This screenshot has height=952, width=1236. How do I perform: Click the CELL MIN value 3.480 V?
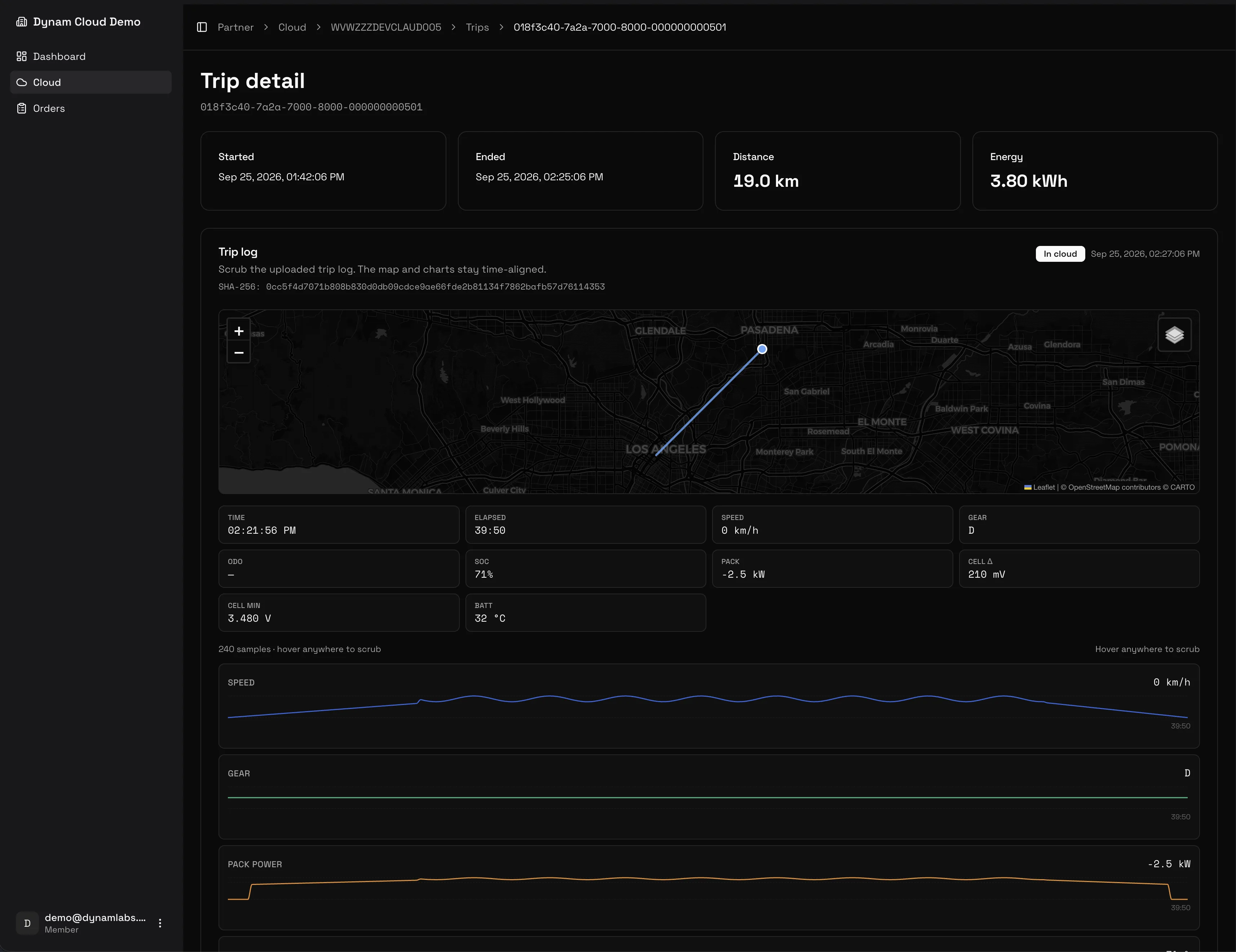point(249,619)
